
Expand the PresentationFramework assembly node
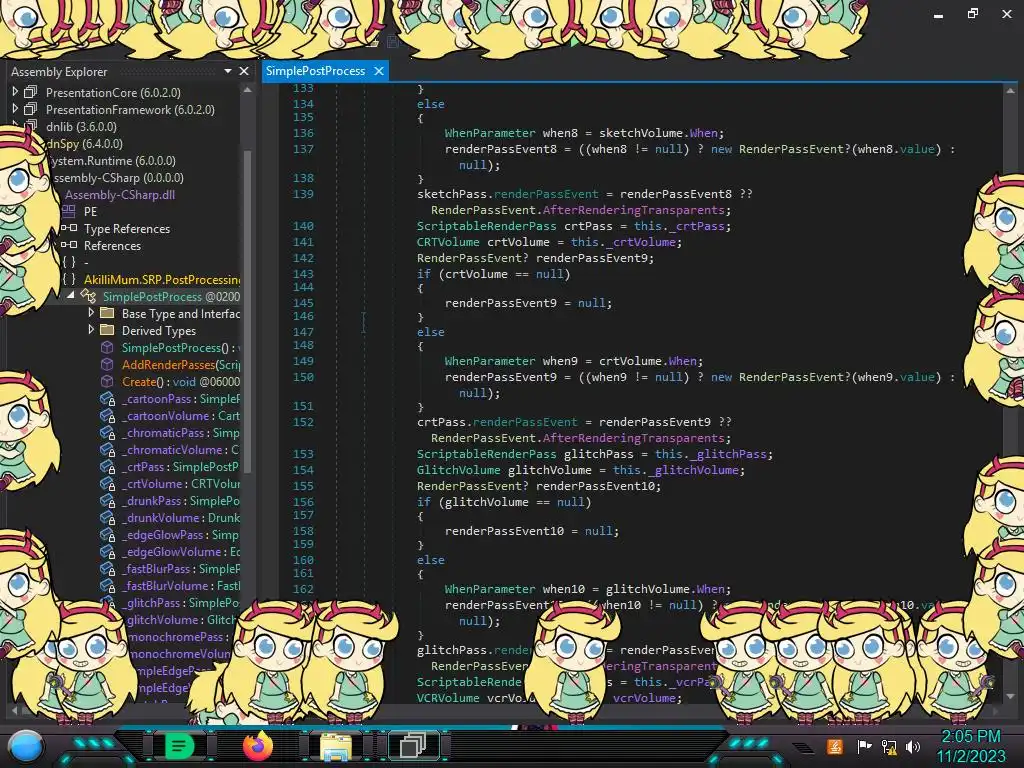(x=15, y=109)
